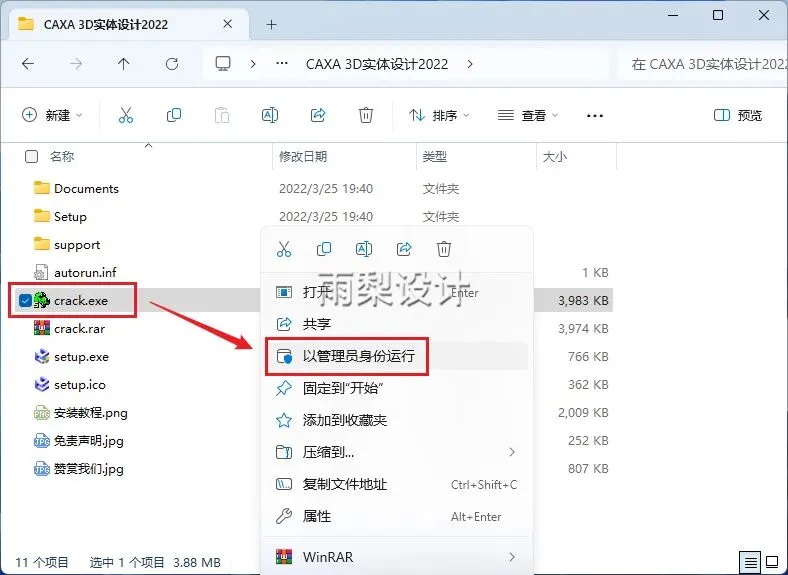The image size is (788, 575).
Task: Refresh the folder view
Action: pyautogui.click(x=172, y=64)
